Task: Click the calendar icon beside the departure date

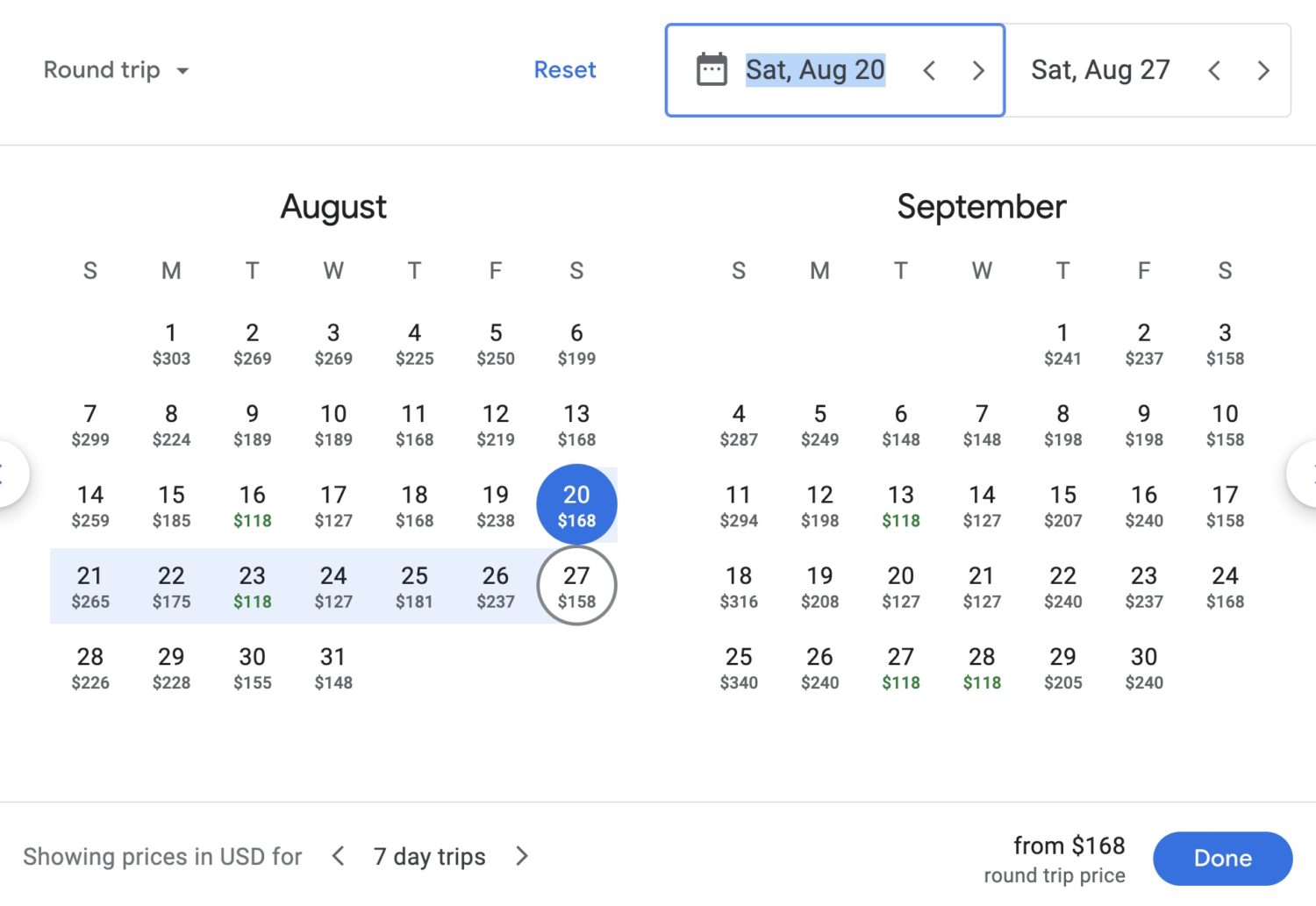Action: click(711, 69)
